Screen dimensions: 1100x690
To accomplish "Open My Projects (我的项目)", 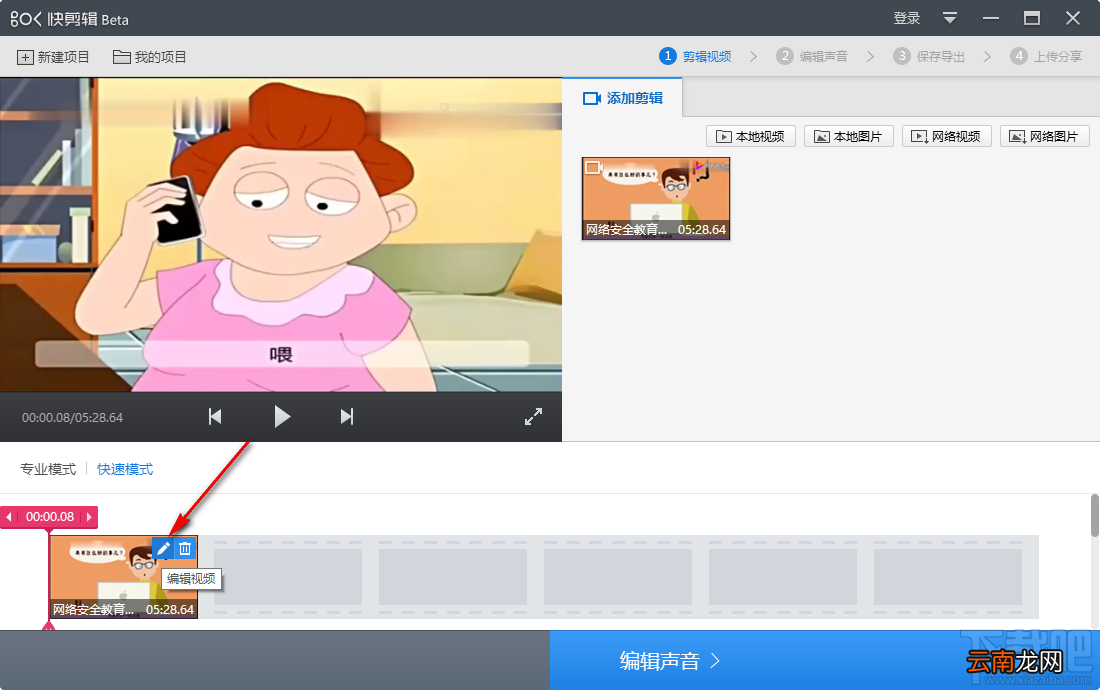I will pyautogui.click(x=150, y=57).
